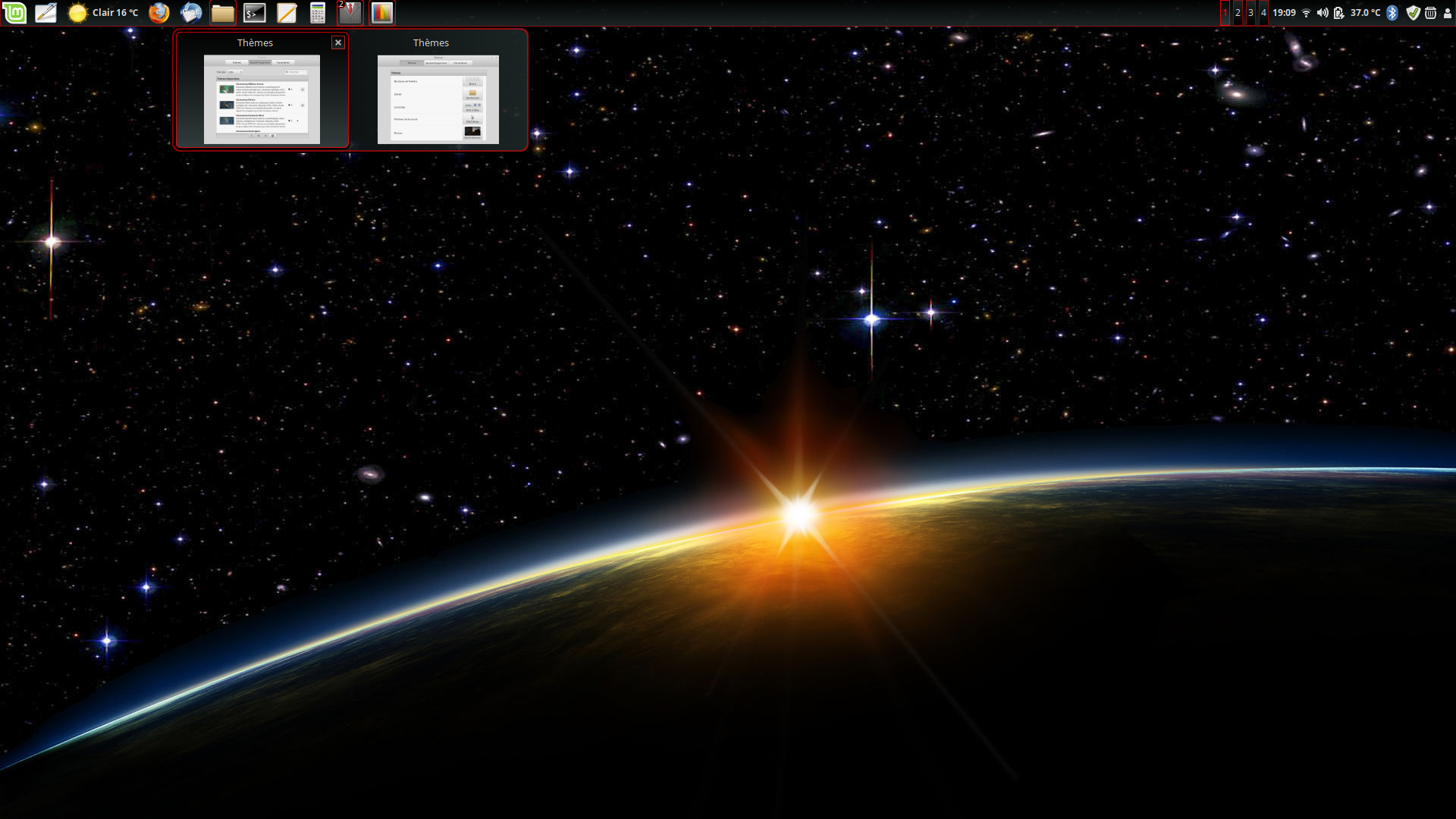Open the Wi-Fi network applet
Viewport: 1456px width, 819px height.
1306,12
